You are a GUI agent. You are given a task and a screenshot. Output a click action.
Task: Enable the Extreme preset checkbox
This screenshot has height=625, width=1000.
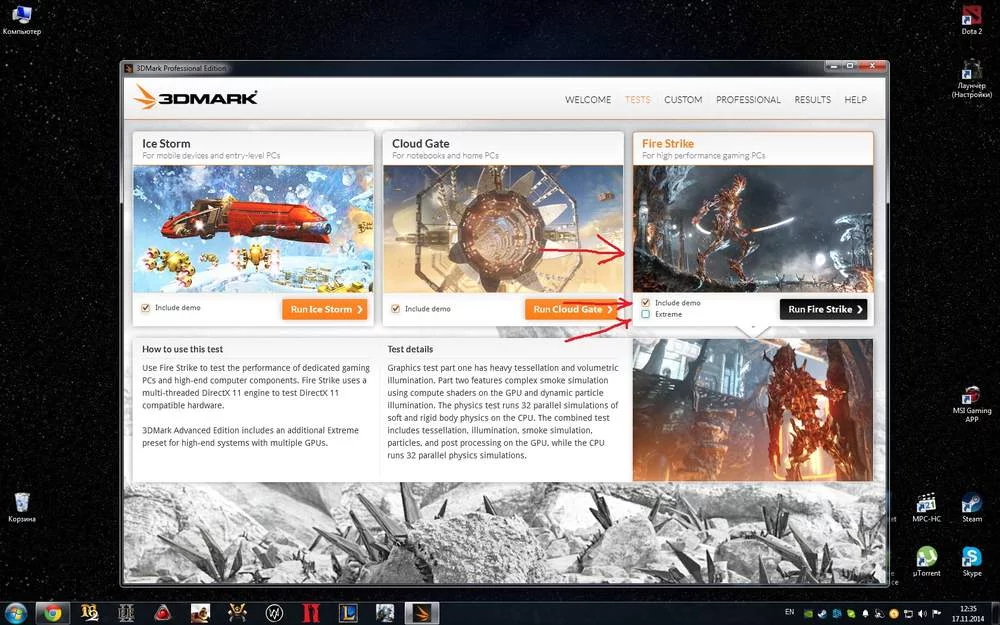point(645,314)
